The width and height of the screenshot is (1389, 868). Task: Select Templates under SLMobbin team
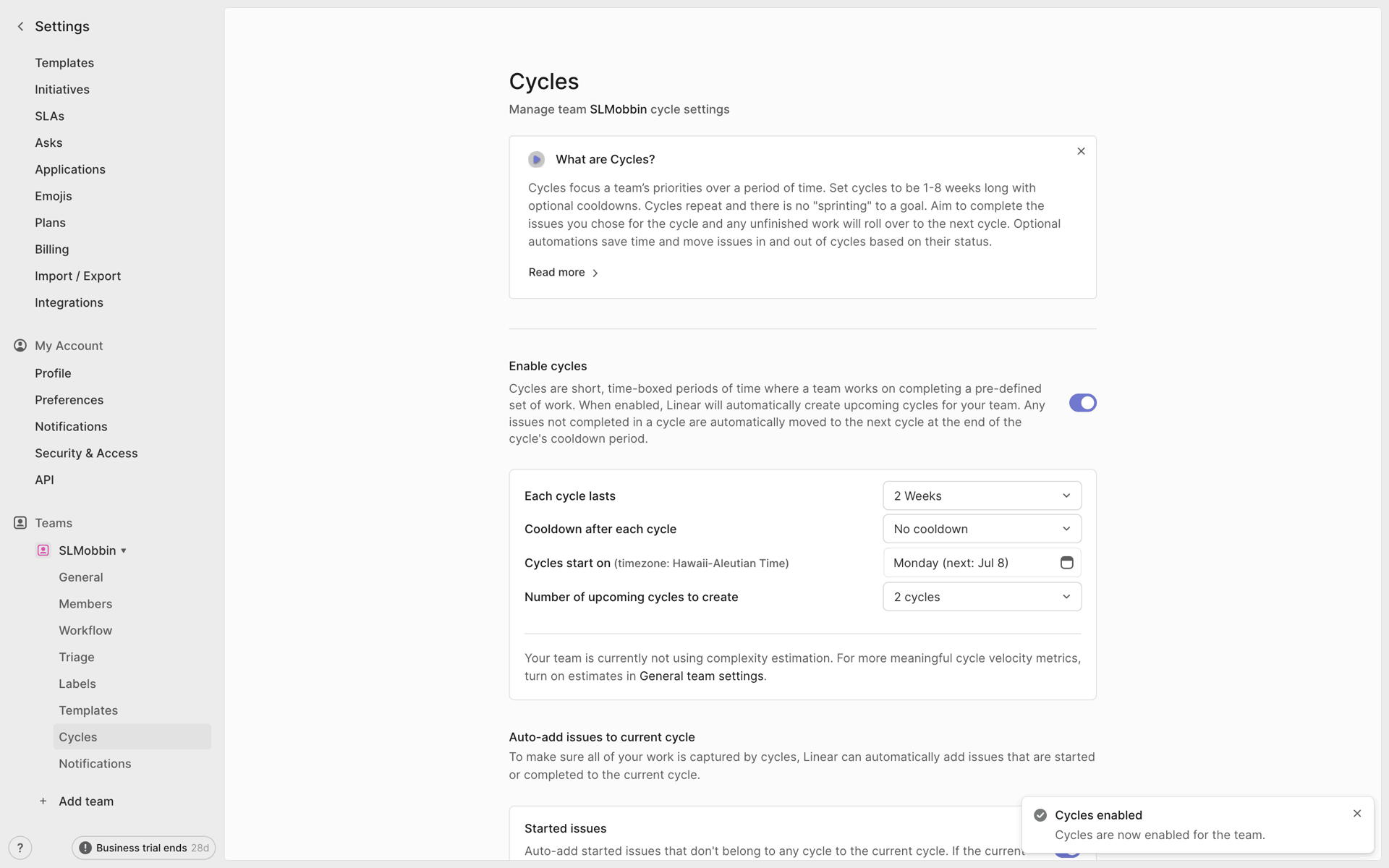click(x=88, y=711)
